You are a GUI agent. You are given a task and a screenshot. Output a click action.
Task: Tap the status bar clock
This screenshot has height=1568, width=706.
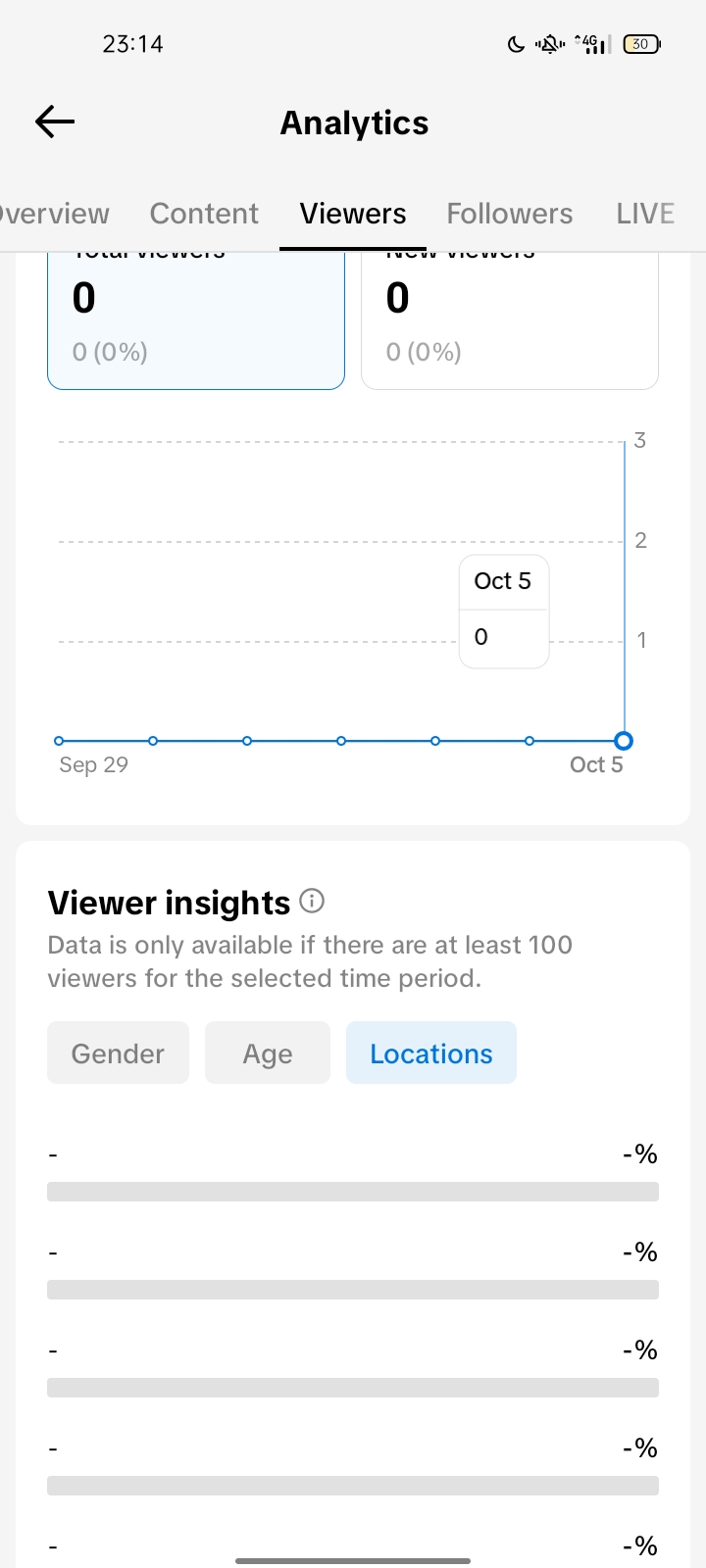coord(132,44)
